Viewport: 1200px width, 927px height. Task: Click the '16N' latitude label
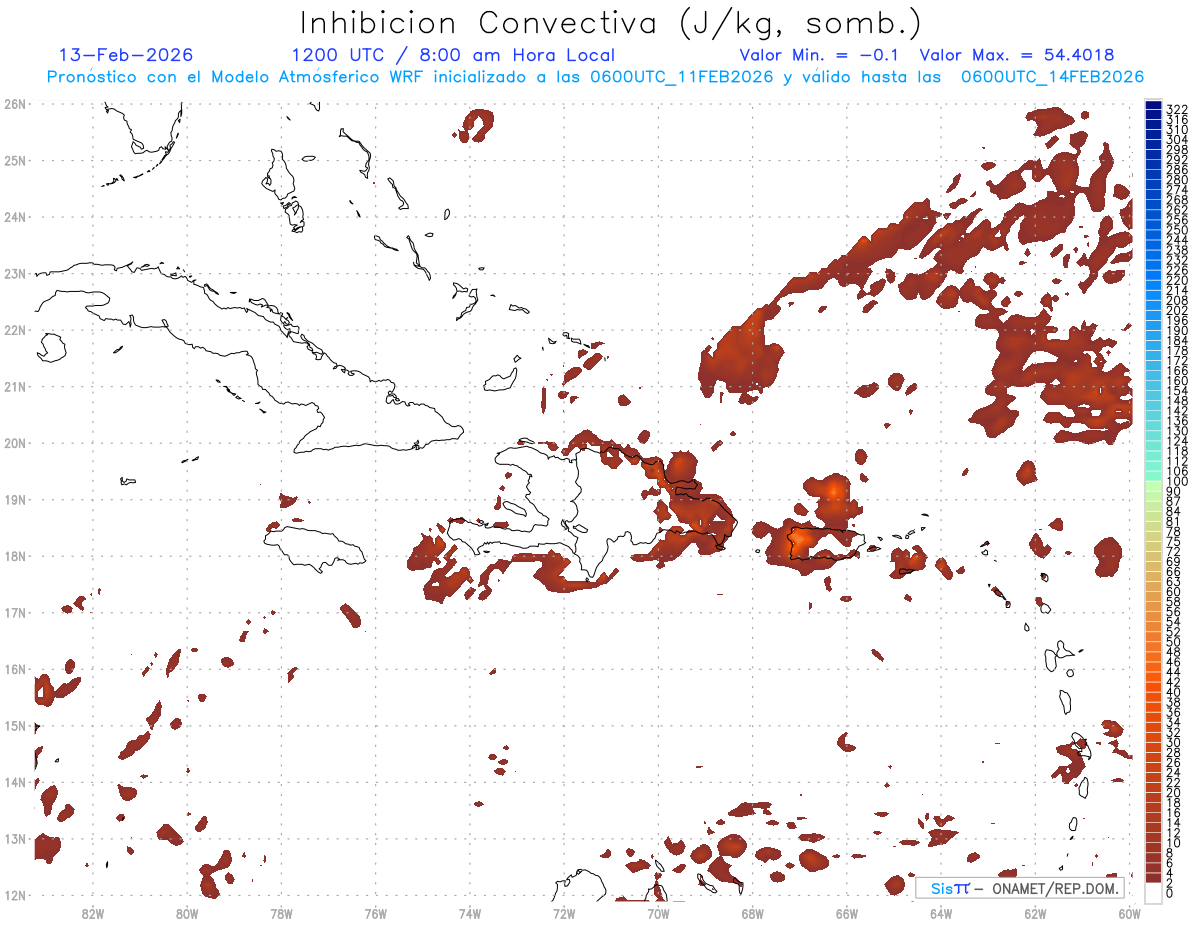pos(14,669)
